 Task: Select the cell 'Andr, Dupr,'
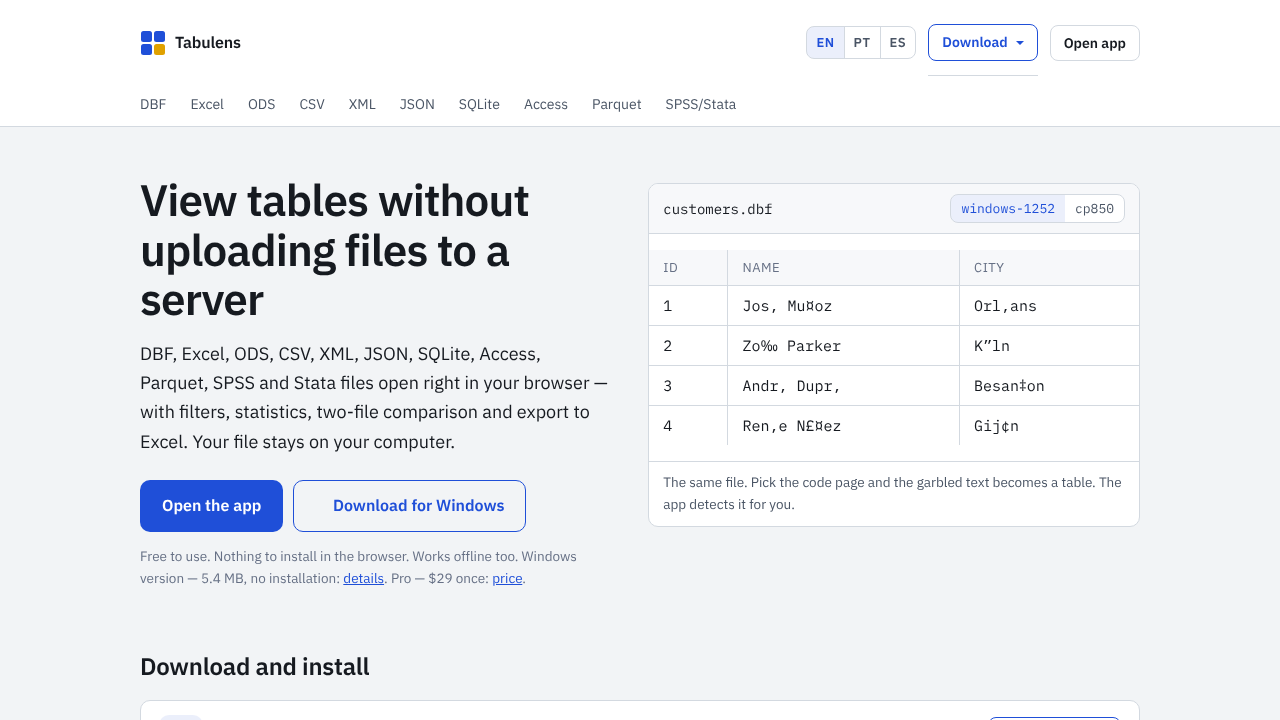tap(843, 386)
